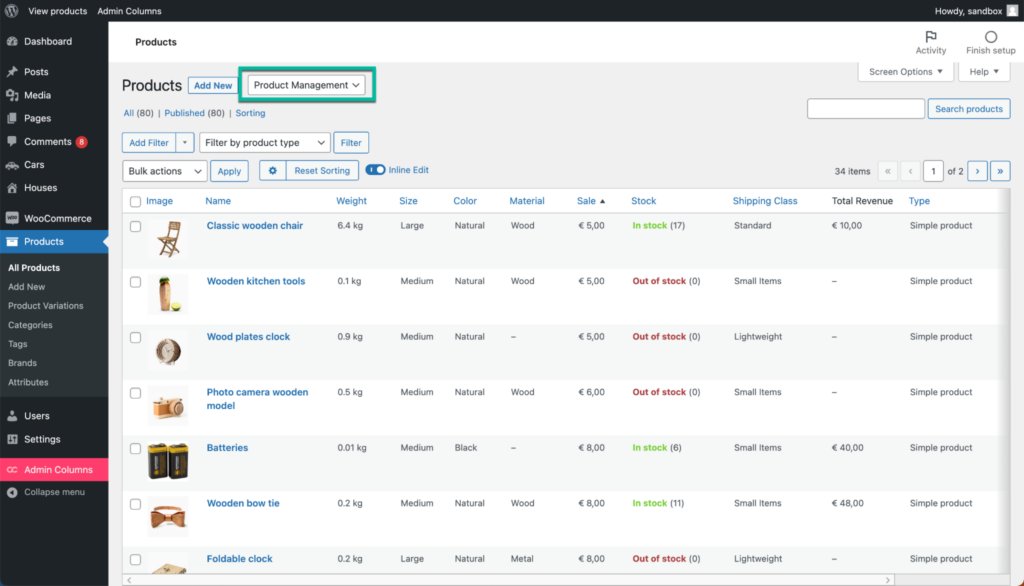Open the Wooden bow tie product link

243,503
